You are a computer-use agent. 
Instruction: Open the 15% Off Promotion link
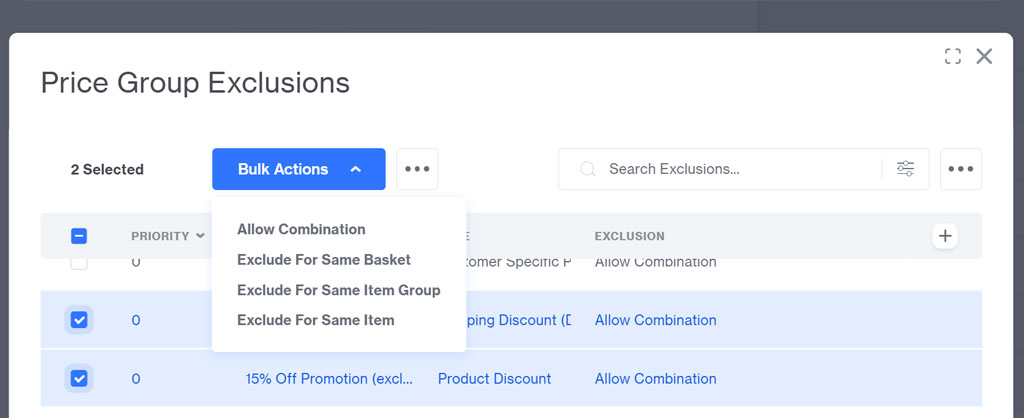click(x=329, y=379)
